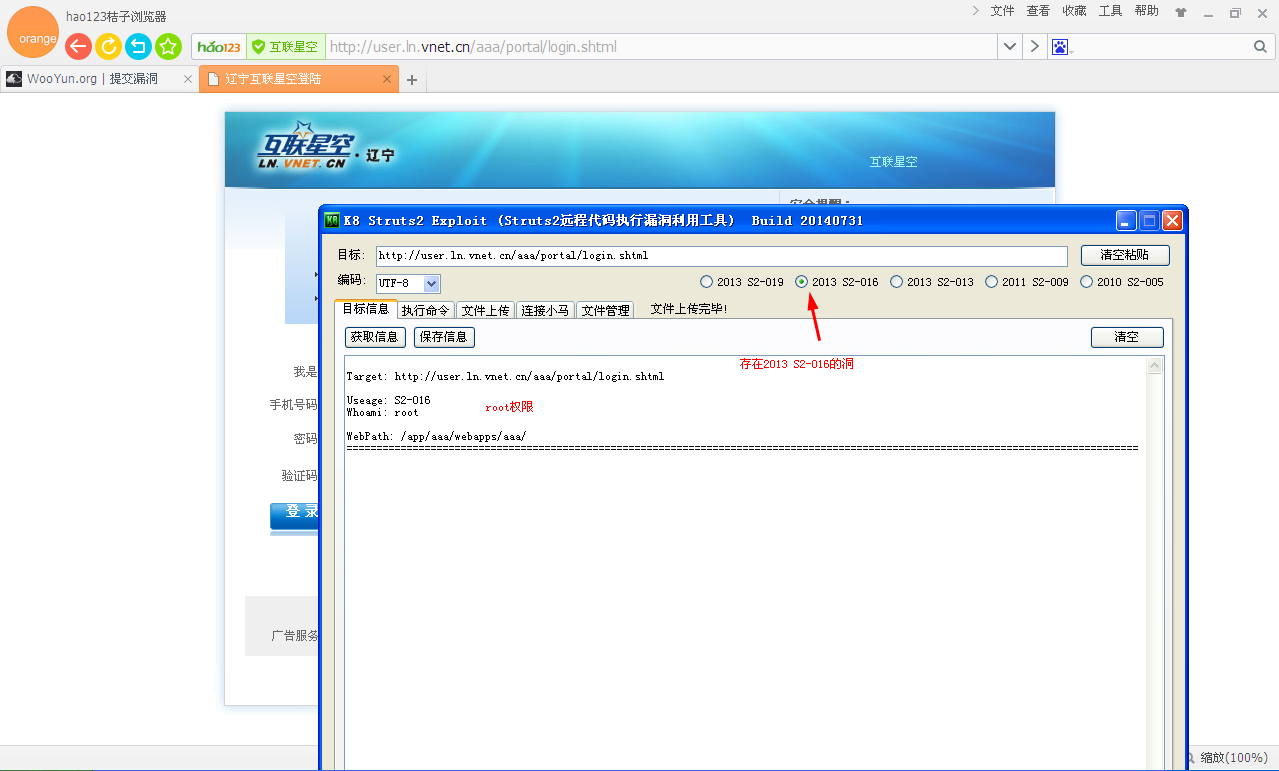This screenshot has height=771, width=1279.
Task: Expand address bar history dropdown chevron
Action: pos(1010,47)
